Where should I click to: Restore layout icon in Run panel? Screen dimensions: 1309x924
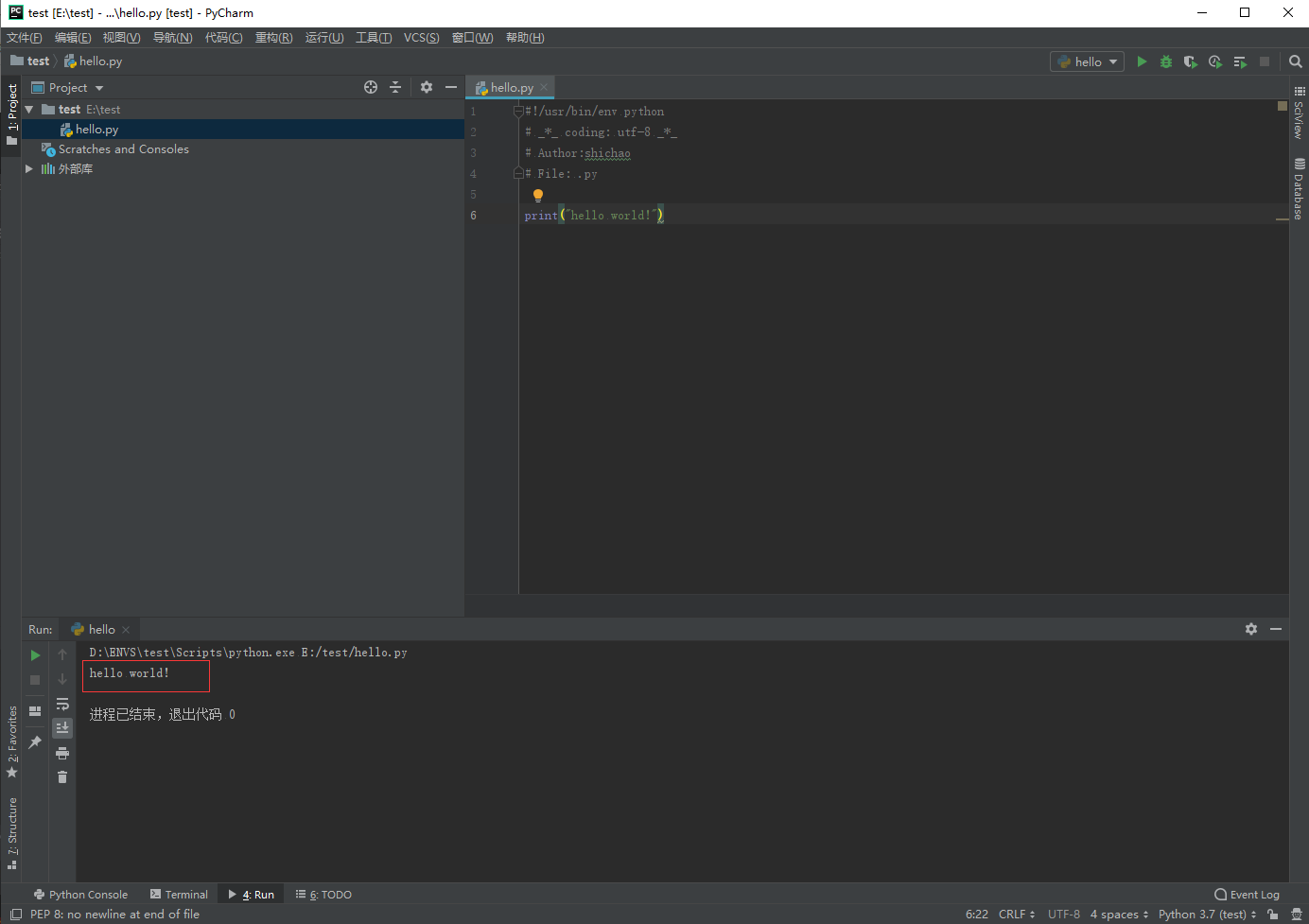35,710
